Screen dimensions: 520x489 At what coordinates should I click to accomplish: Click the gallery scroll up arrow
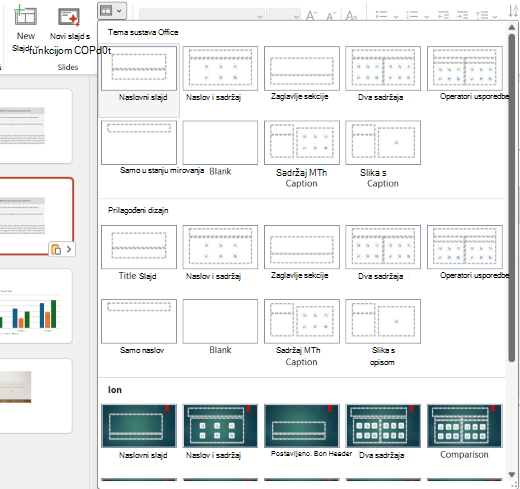(x=512, y=28)
